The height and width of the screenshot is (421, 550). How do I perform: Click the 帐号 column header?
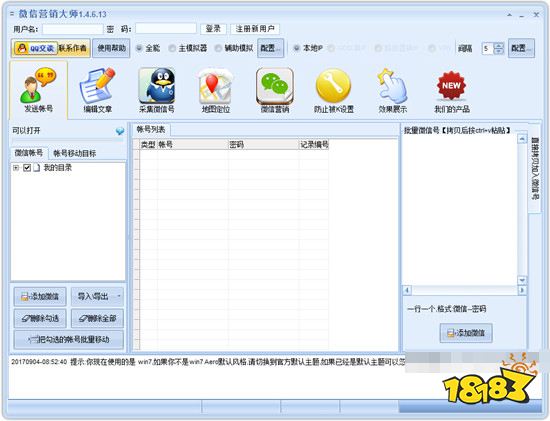pos(193,145)
